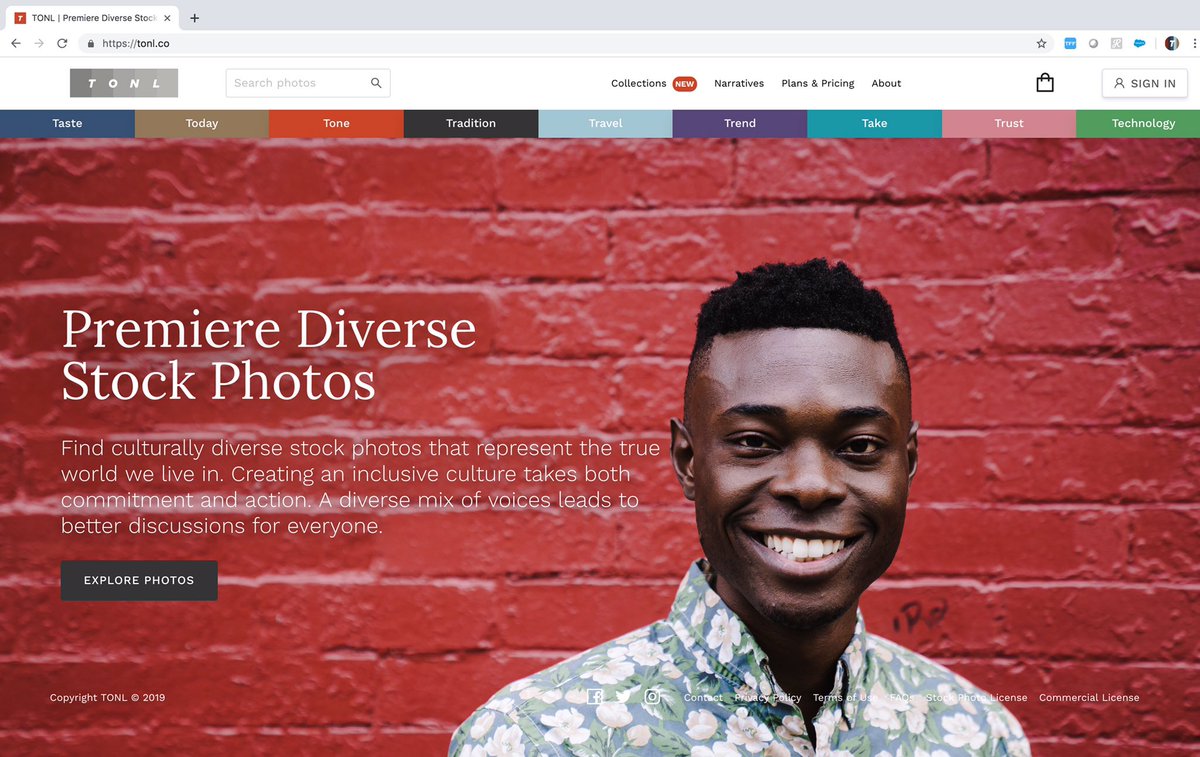
Task: Open the shopping bag cart
Action: point(1045,83)
